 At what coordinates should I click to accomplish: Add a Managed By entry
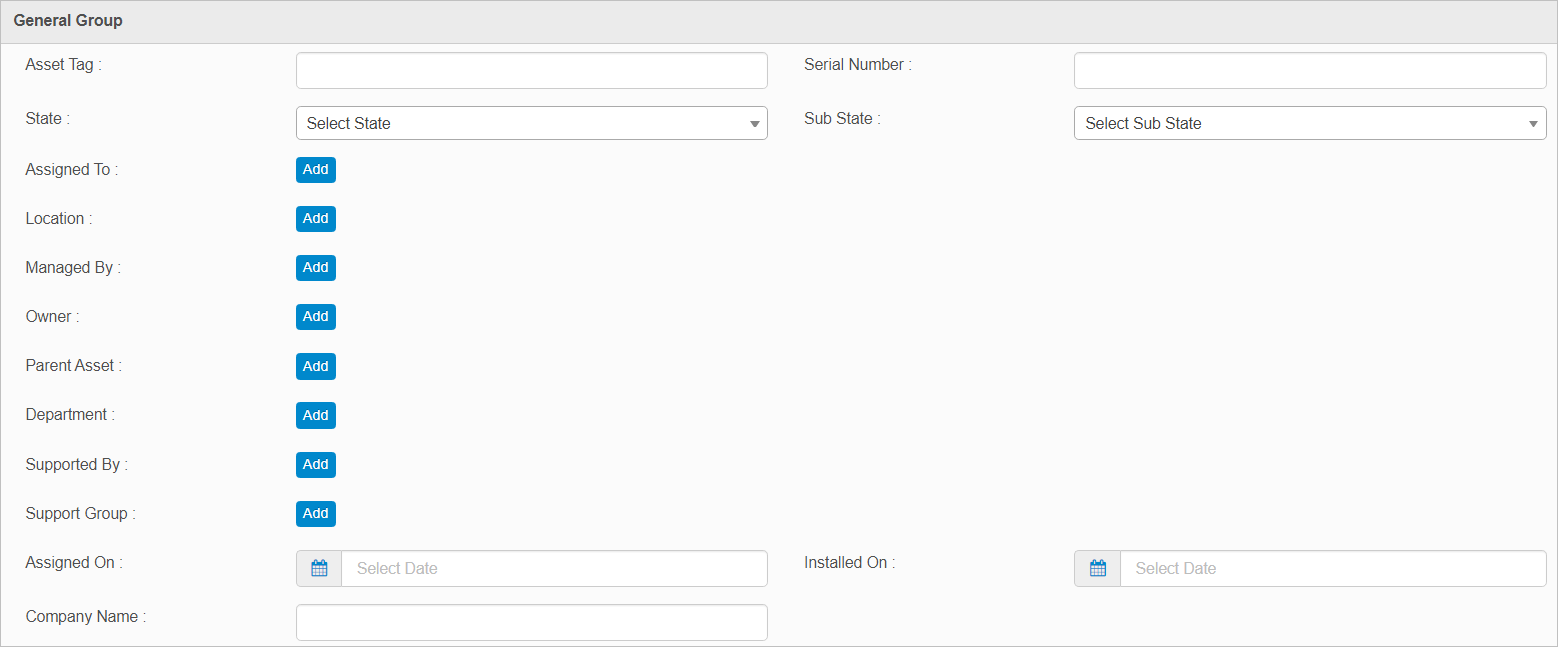316,268
